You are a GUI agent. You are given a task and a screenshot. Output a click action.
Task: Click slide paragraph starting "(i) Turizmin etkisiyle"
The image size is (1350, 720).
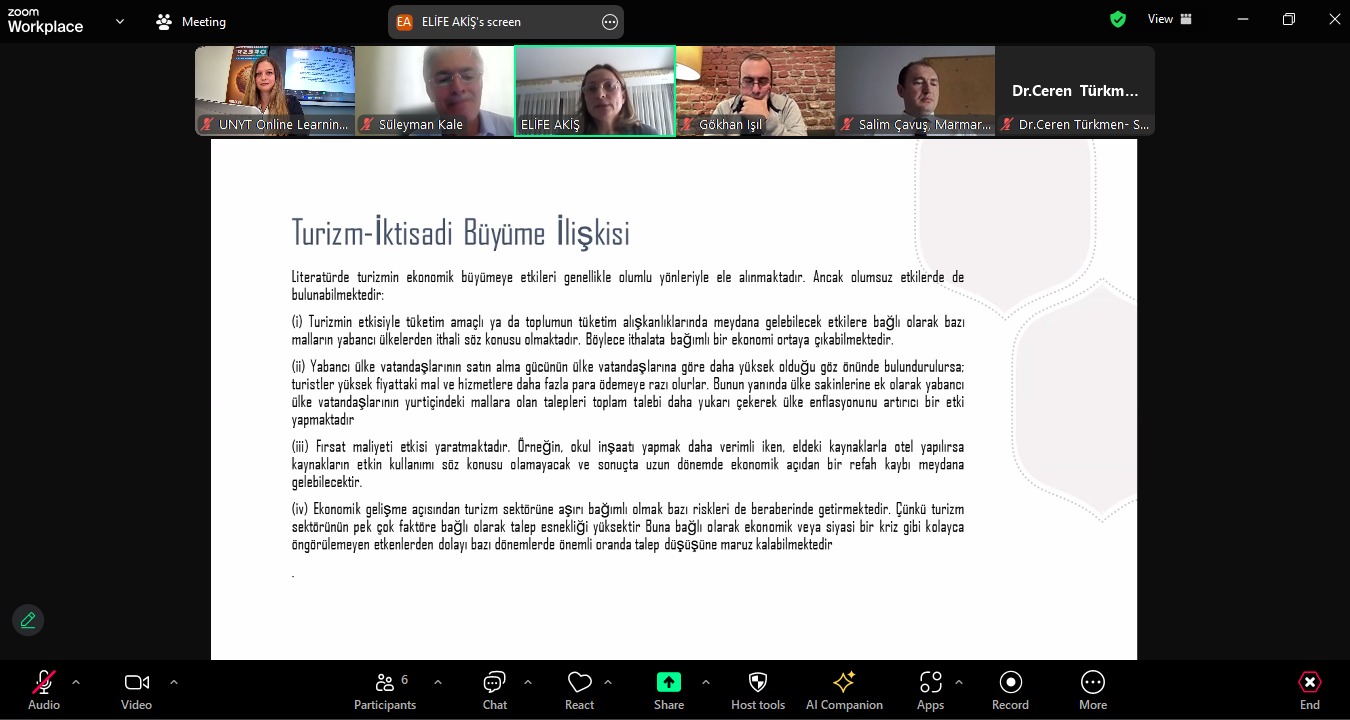tap(628, 331)
